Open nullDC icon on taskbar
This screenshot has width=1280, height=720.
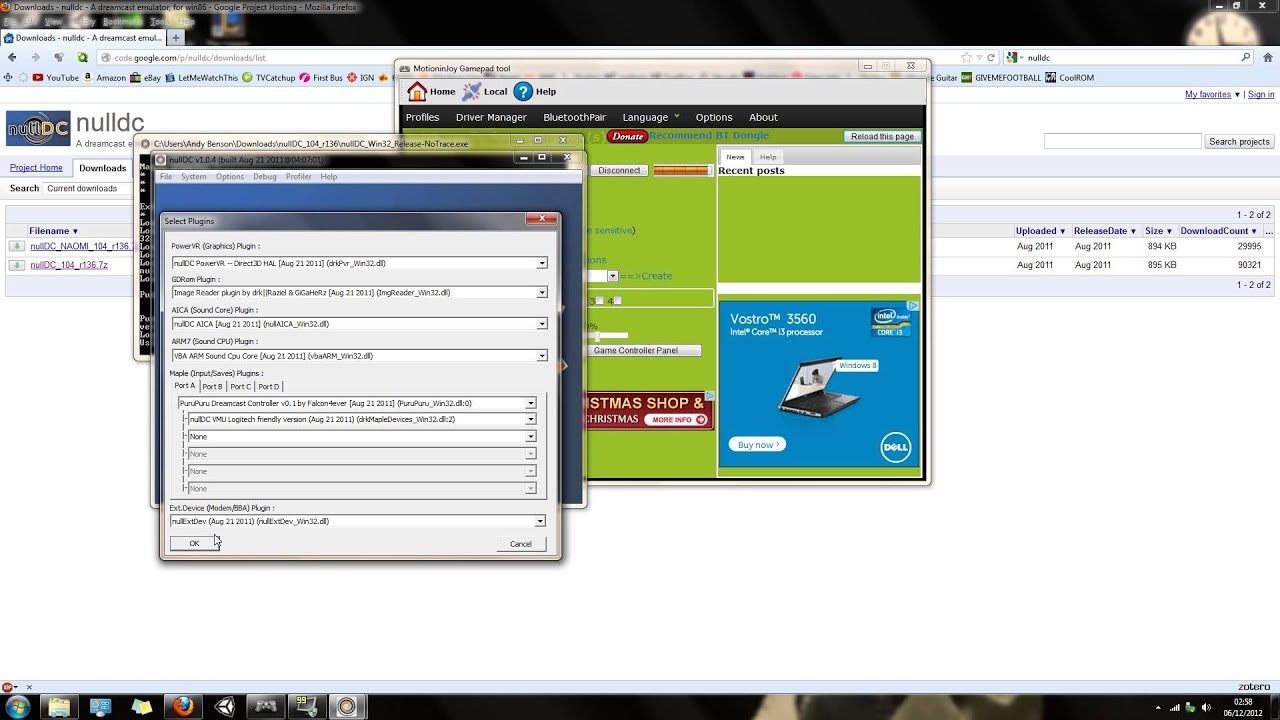pyautogui.click(x=347, y=707)
